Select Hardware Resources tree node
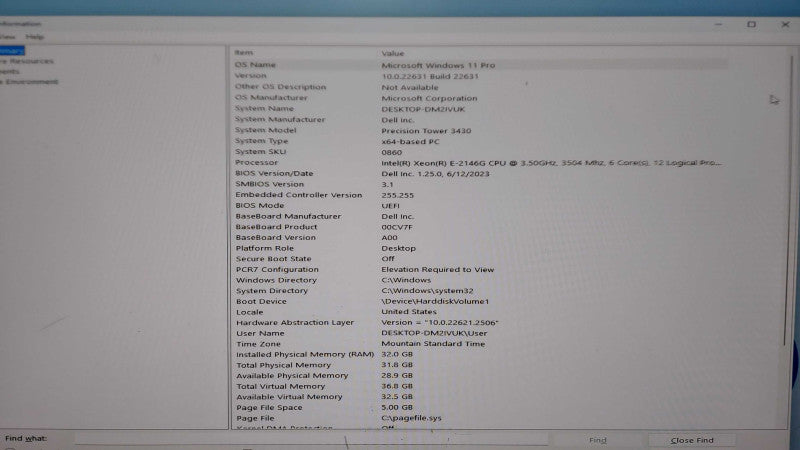The width and height of the screenshot is (800, 450). [x=27, y=61]
